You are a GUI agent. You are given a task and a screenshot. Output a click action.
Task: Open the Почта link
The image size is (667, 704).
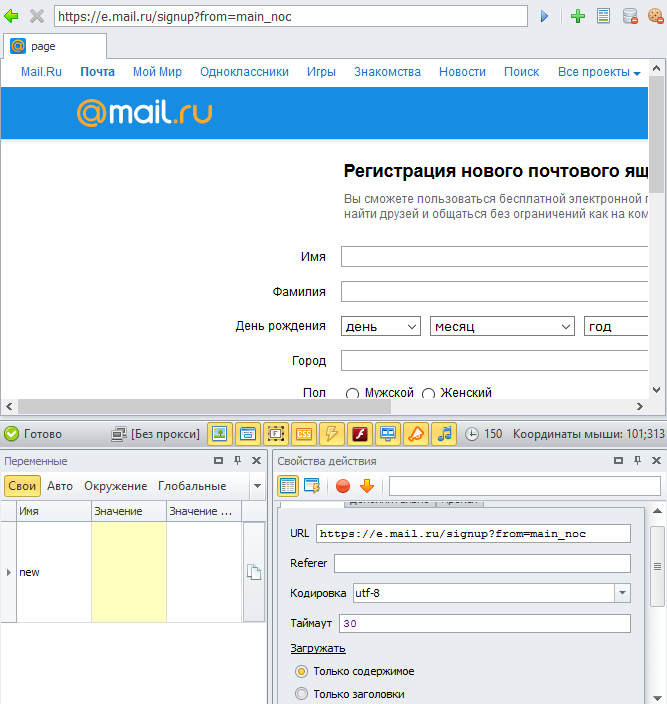click(x=97, y=72)
